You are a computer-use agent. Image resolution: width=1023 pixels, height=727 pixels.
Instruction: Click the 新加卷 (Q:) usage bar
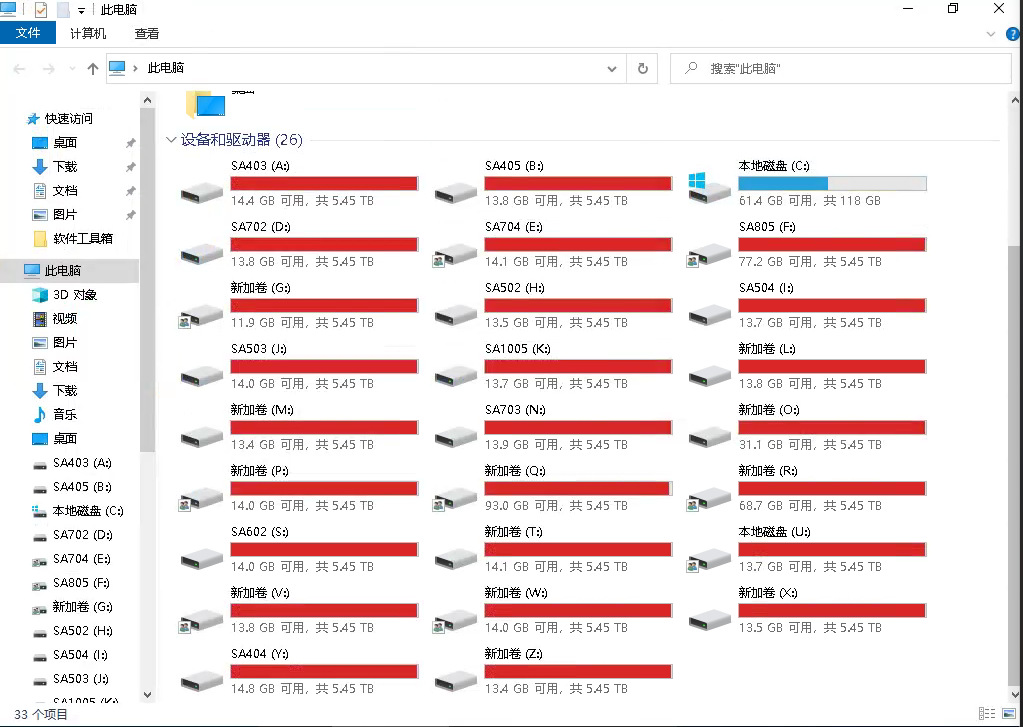[578, 488]
